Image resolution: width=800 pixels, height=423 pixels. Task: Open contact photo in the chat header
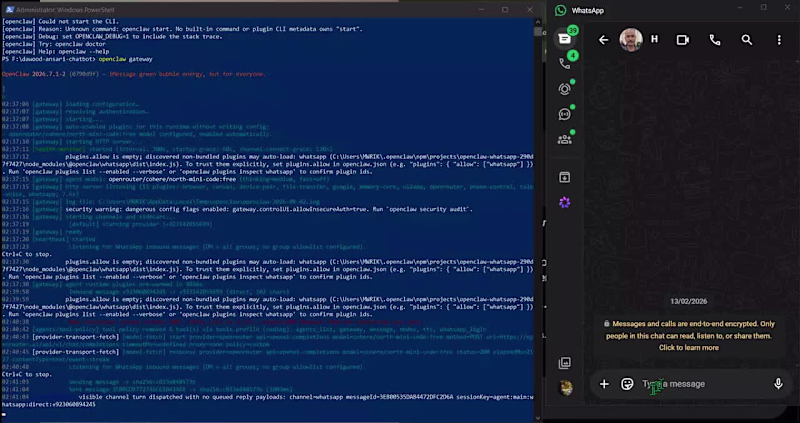(631, 40)
